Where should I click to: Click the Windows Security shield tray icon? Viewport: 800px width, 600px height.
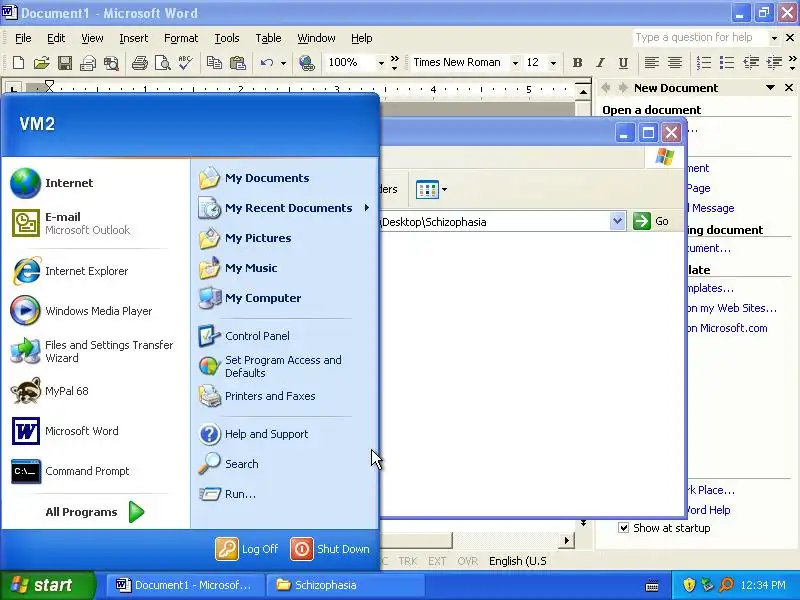[689, 585]
